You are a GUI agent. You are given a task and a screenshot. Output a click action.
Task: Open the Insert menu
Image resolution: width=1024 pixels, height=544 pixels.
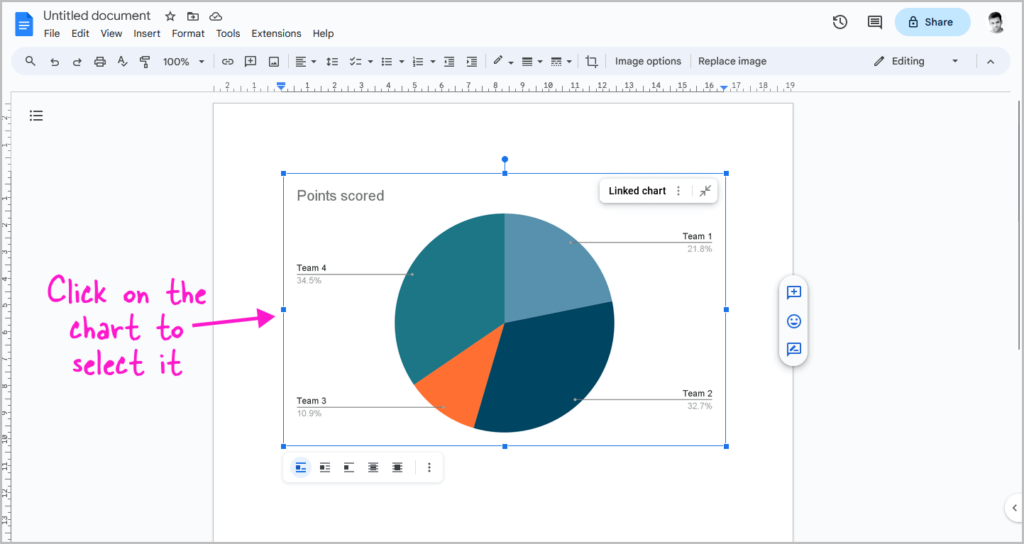click(147, 33)
